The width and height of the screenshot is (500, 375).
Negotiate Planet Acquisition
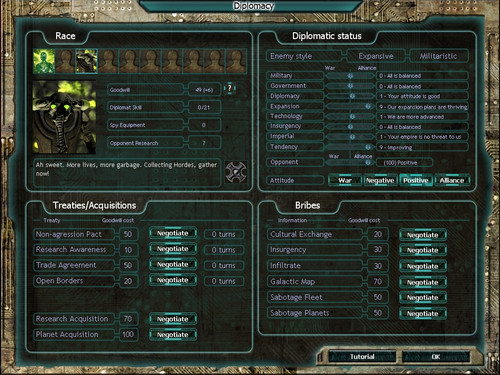pyautogui.click(x=173, y=334)
